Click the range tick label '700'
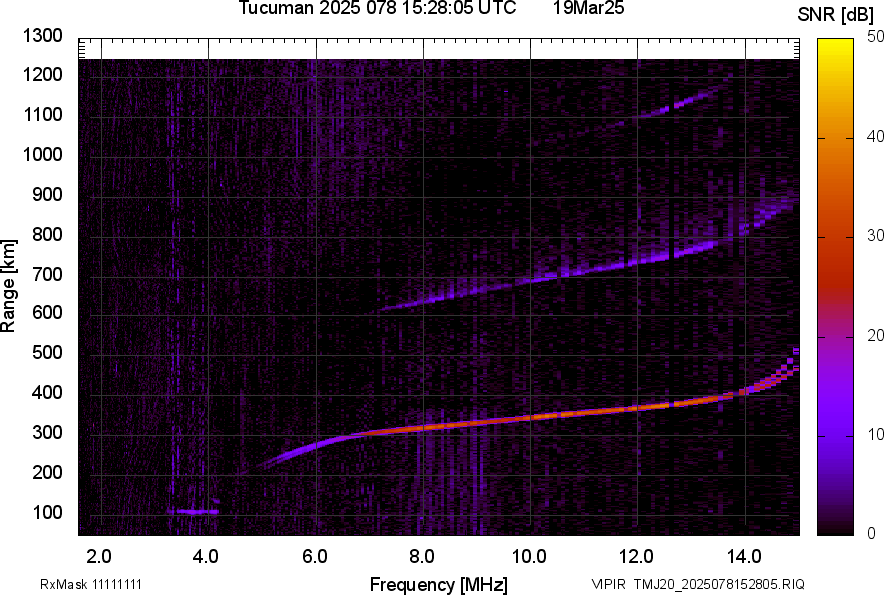Image resolution: width=884 pixels, height=595 pixels. (47, 275)
